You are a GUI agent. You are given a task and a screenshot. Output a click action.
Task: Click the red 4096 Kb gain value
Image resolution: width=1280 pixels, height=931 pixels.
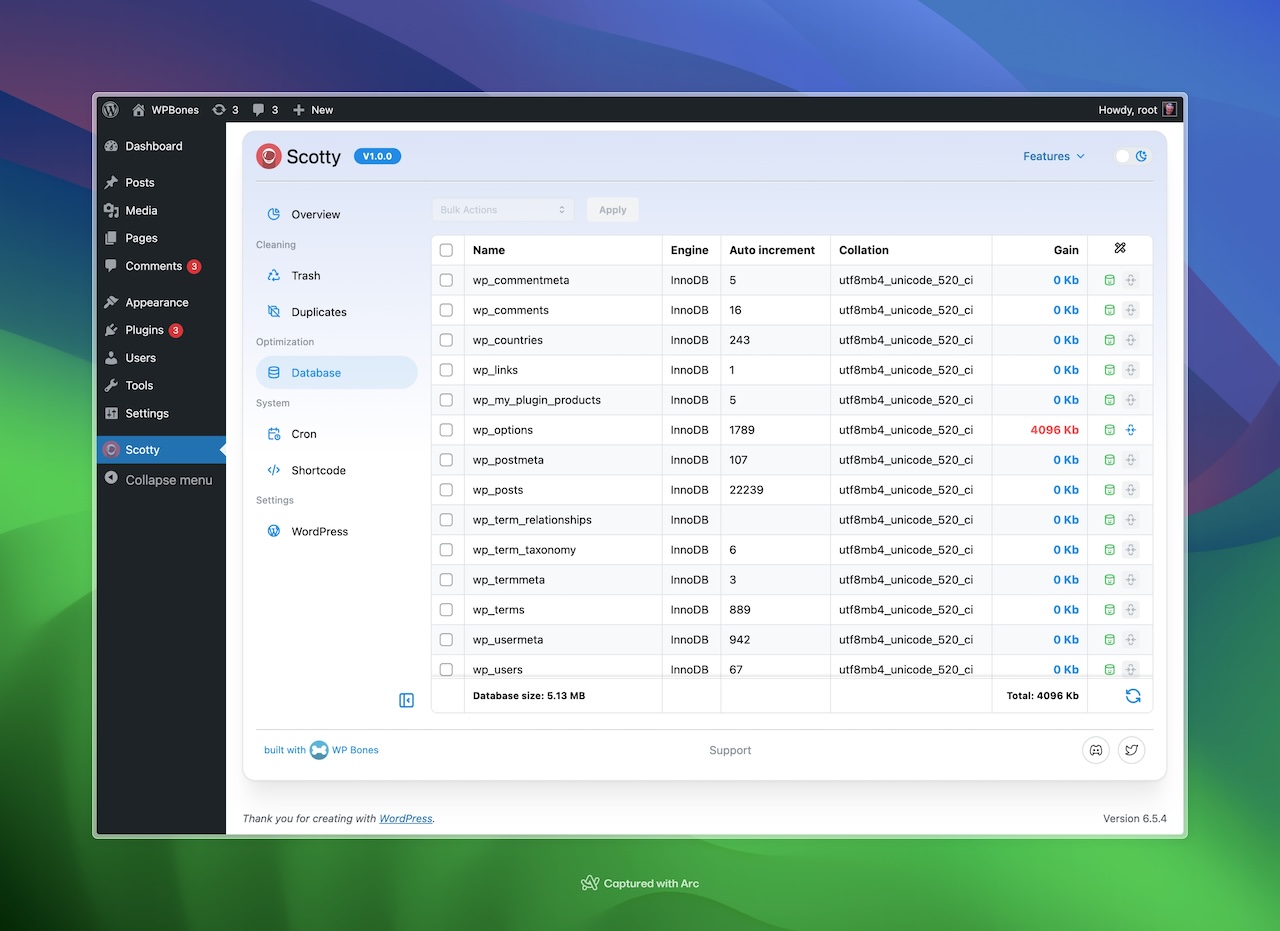pyautogui.click(x=1054, y=430)
